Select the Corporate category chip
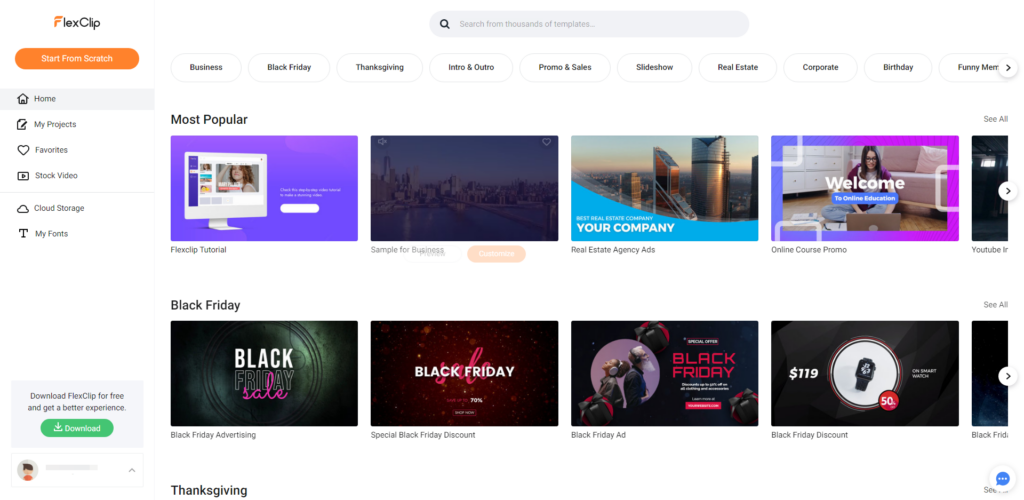1024x500 pixels. tap(820, 67)
